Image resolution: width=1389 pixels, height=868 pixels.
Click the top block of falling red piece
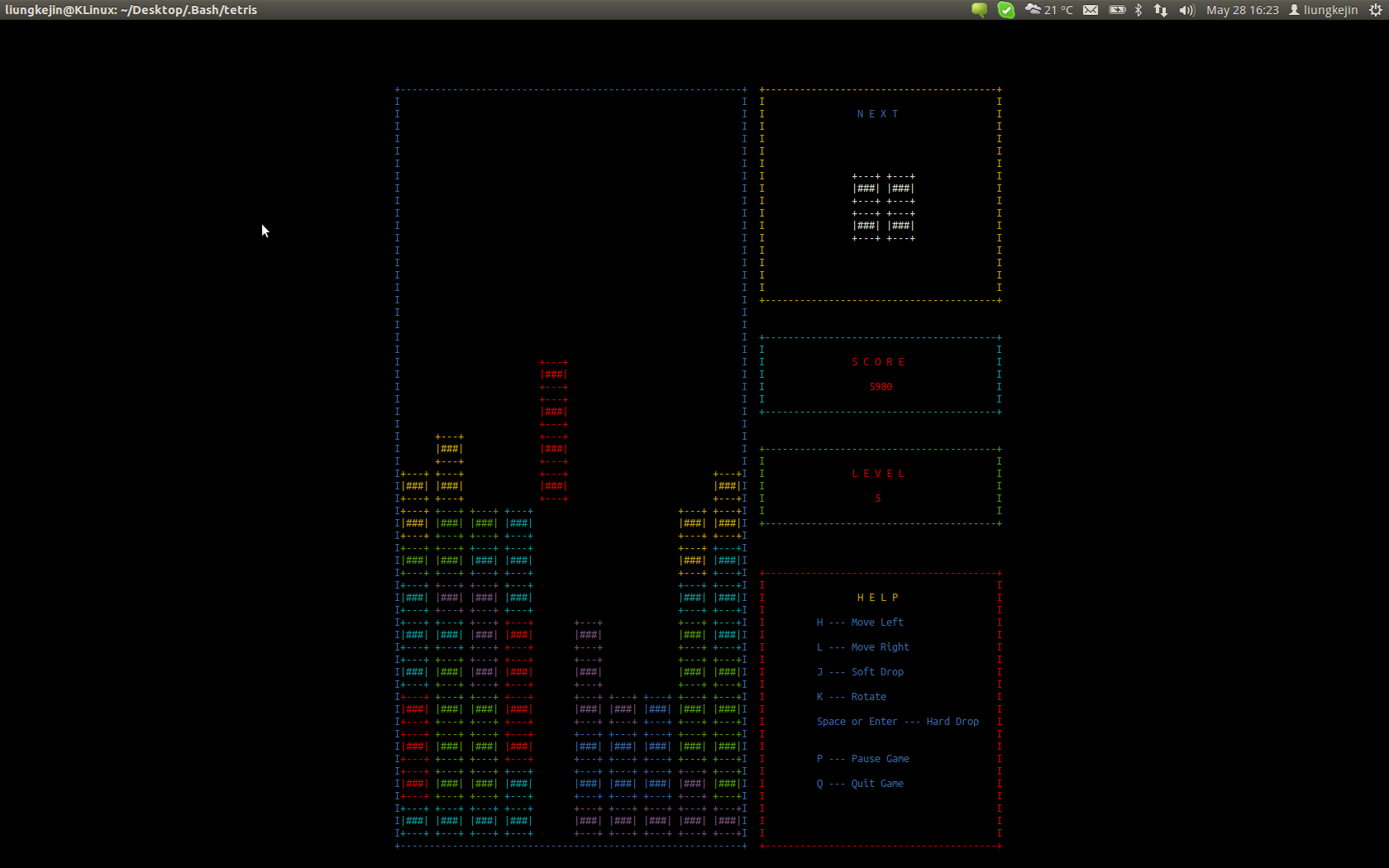coord(554,374)
